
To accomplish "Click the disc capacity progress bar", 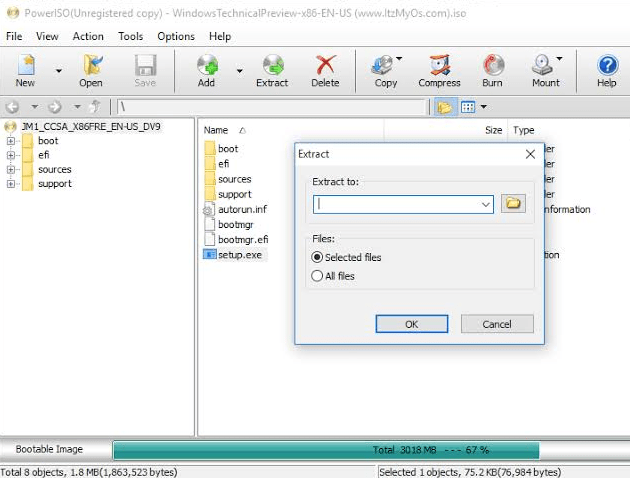I will point(326,450).
